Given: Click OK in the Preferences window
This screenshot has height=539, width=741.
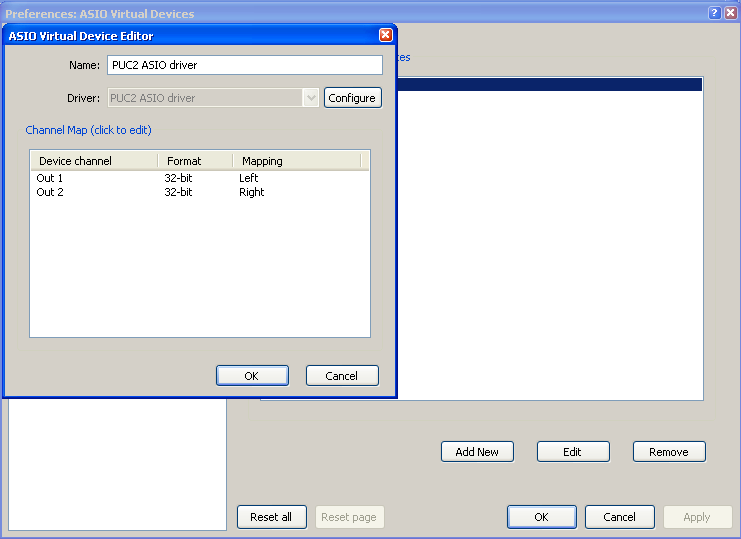Looking at the screenshot, I should coord(542,517).
